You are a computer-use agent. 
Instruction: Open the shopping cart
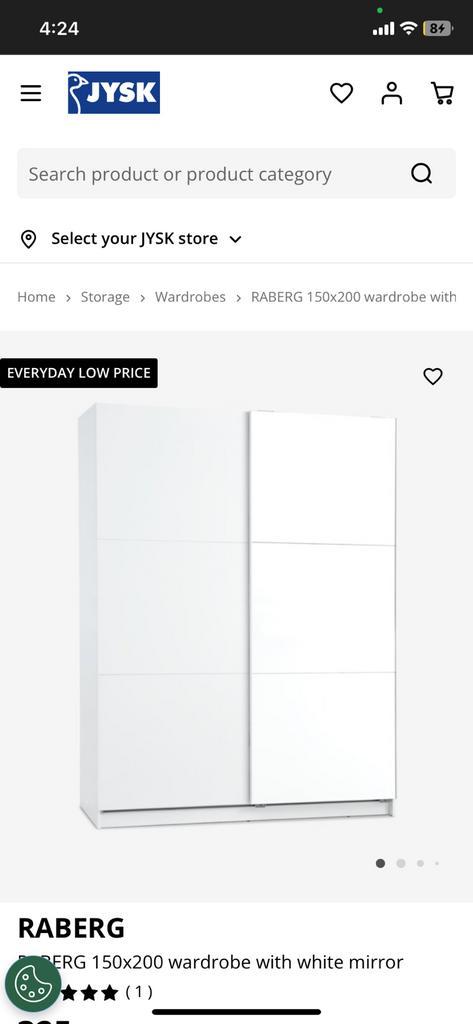click(442, 93)
